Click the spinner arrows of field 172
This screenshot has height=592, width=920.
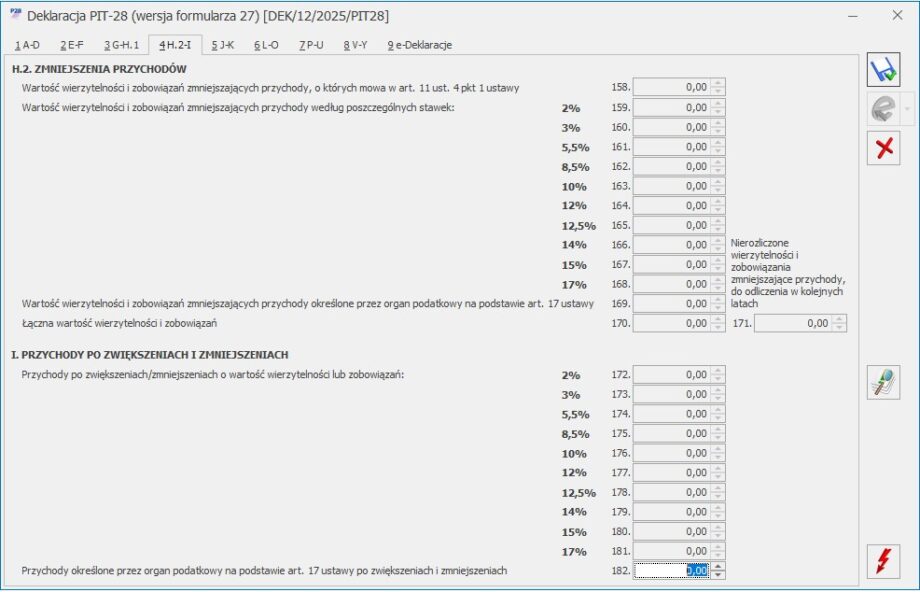[x=718, y=374]
